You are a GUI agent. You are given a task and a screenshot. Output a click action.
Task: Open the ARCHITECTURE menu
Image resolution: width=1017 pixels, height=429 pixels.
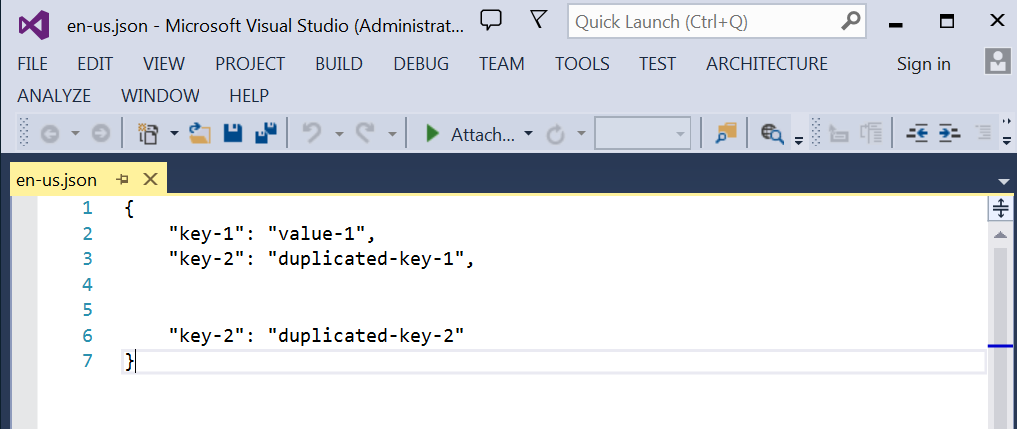(767, 64)
